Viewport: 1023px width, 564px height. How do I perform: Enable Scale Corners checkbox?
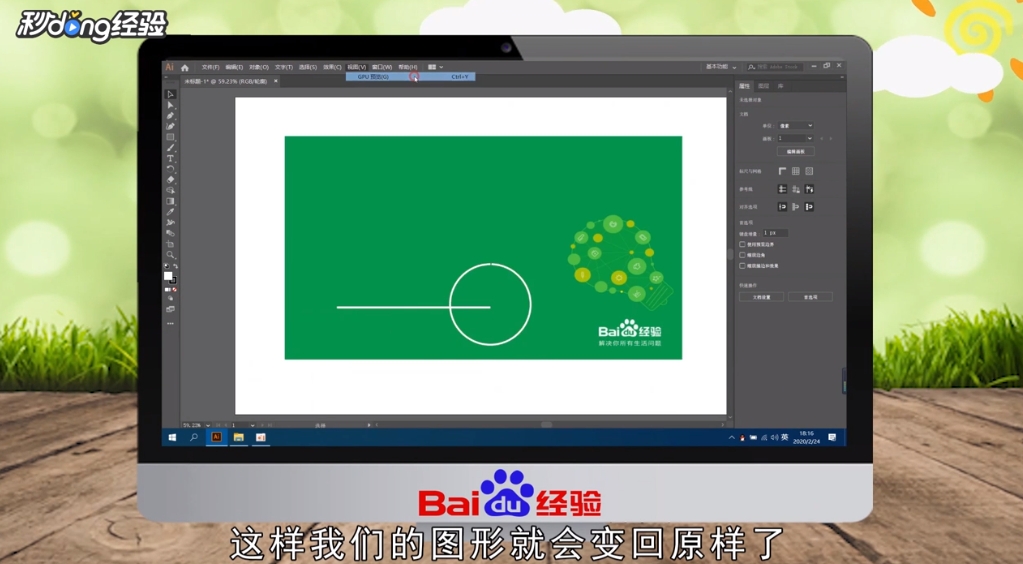point(742,255)
